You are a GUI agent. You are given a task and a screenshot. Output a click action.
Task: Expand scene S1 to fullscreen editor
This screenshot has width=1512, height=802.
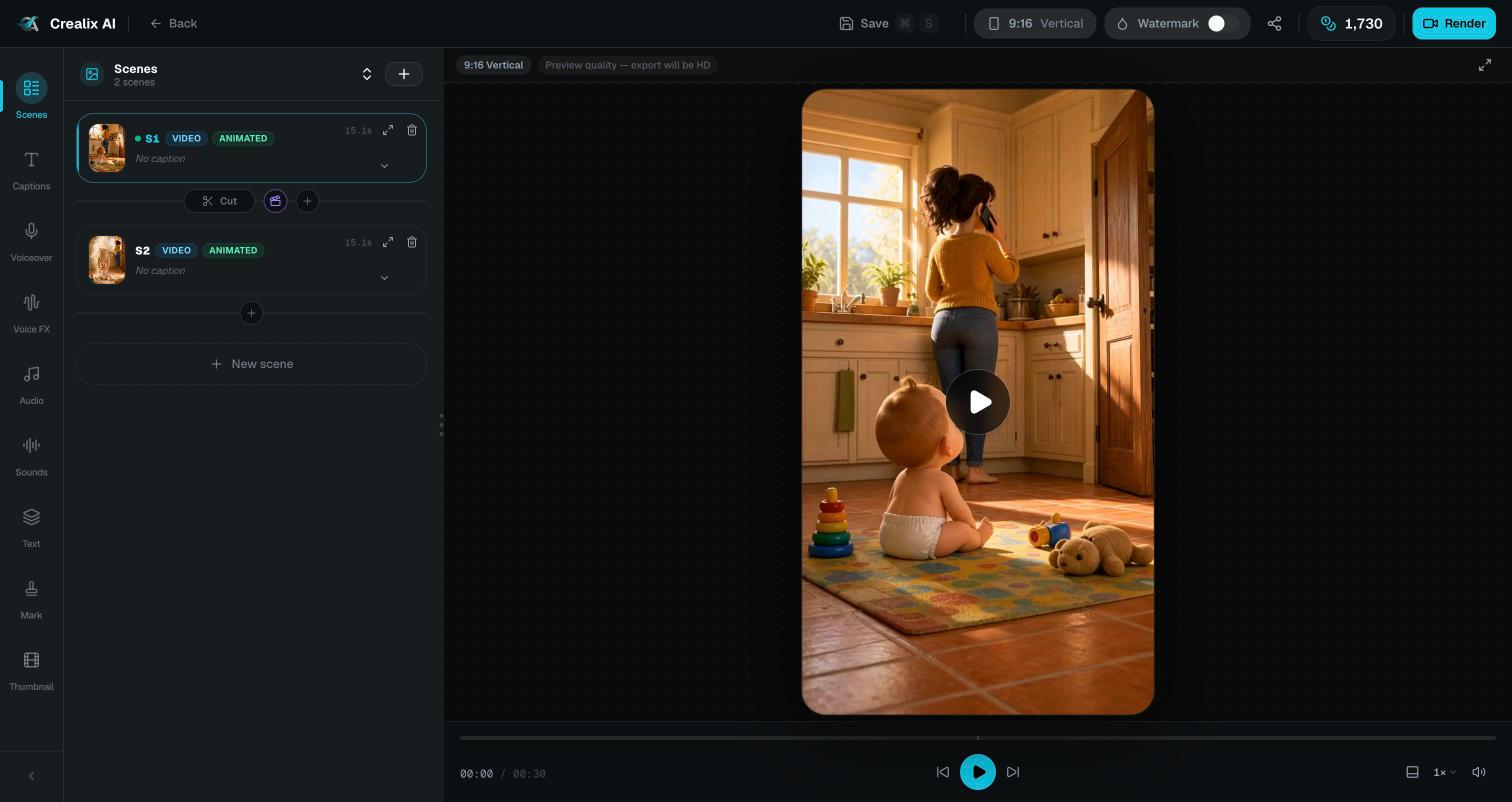point(388,130)
